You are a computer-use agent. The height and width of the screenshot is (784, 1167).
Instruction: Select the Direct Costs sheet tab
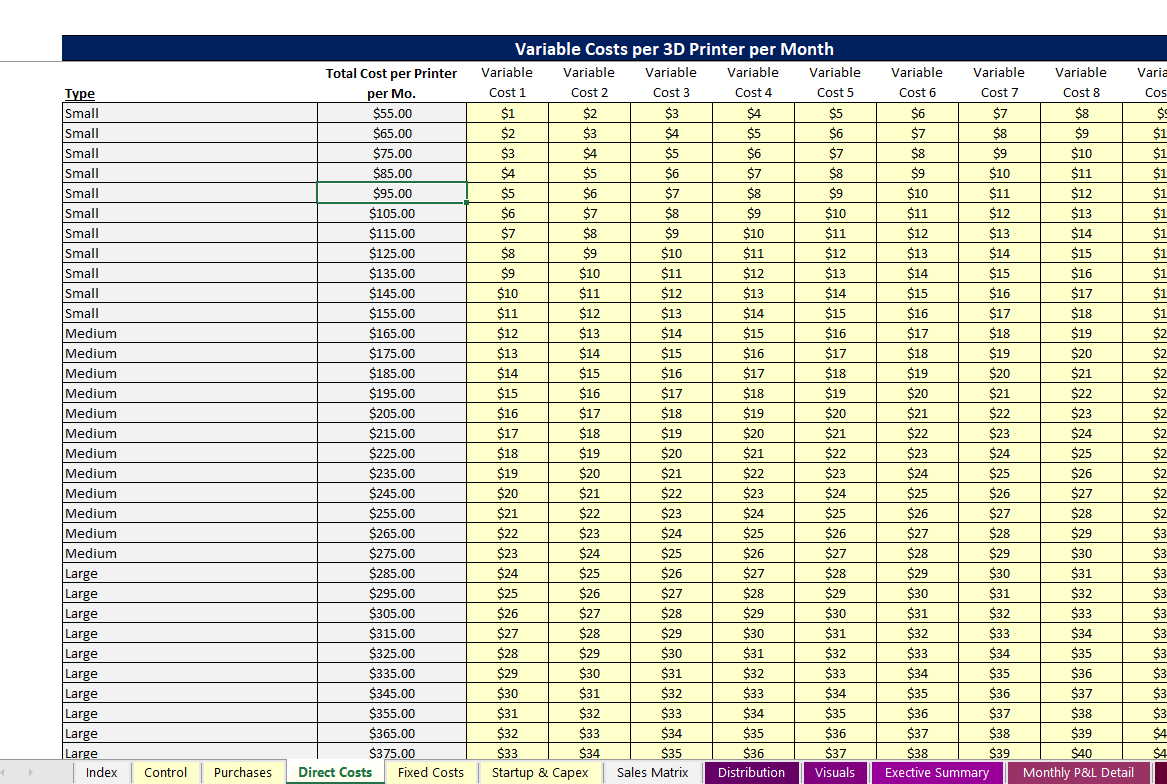pos(335,772)
